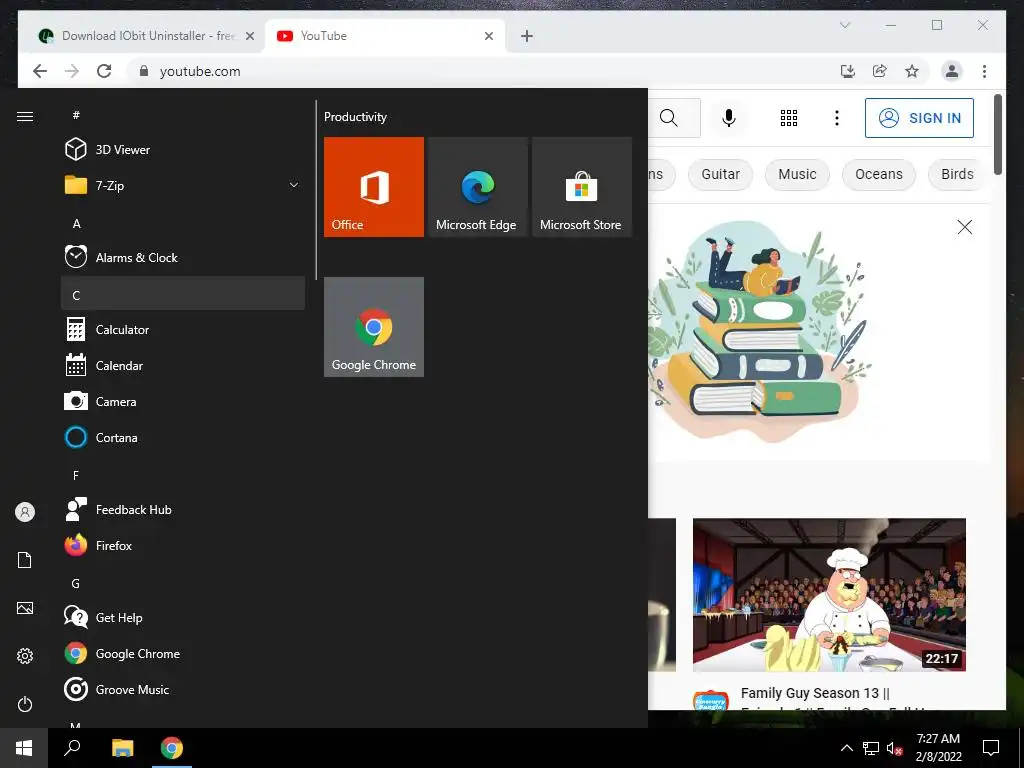Open Chrome tab search dropdown arrow
This screenshot has height=768, width=1024.
pyautogui.click(x=844, y=25)
